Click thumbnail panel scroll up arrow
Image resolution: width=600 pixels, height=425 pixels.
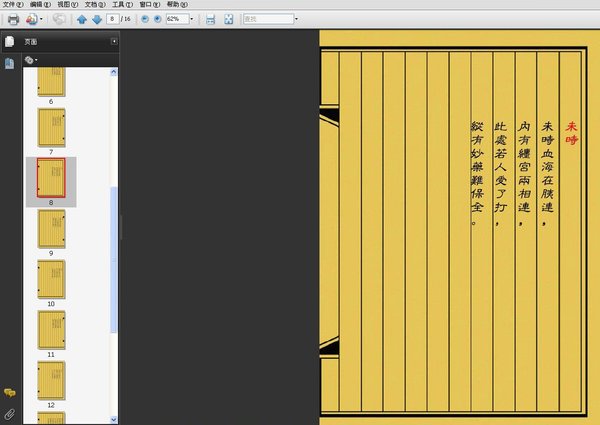pyautogui.click(x=114, y=72)
